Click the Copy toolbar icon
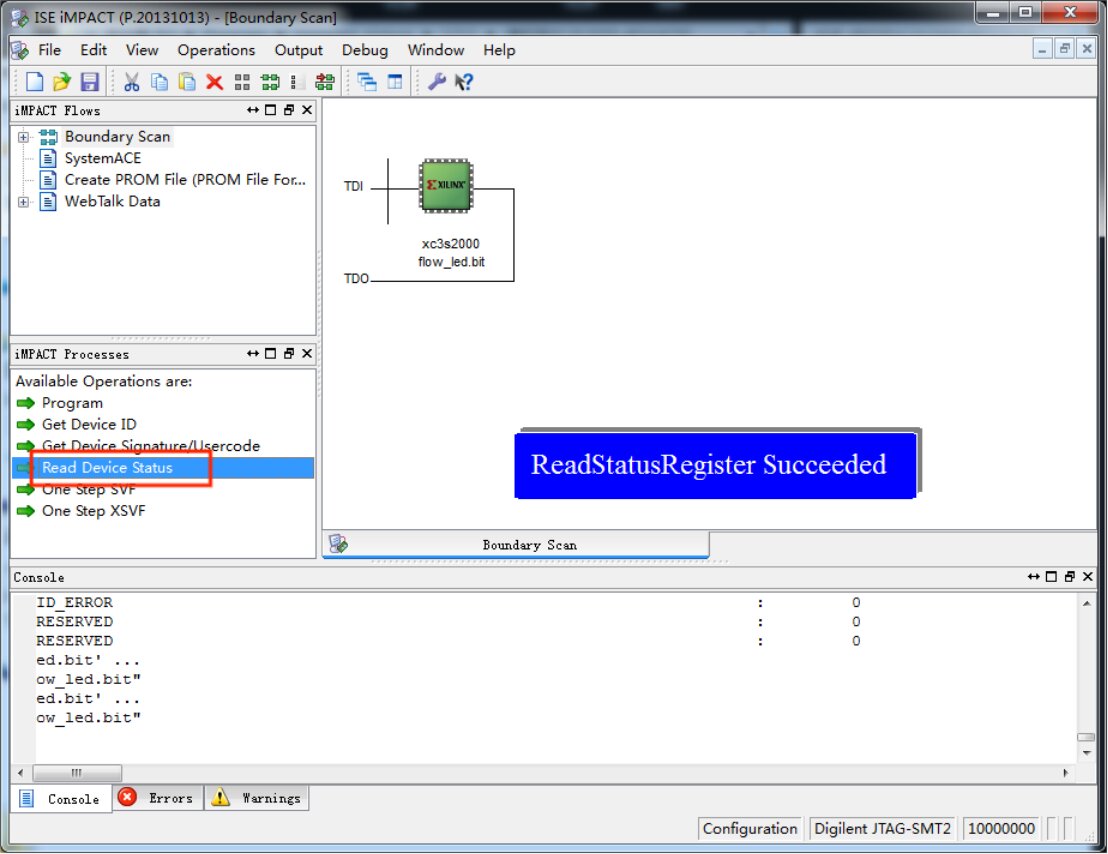The width and height of the screenshot is (1108, 854). [160, 82]
